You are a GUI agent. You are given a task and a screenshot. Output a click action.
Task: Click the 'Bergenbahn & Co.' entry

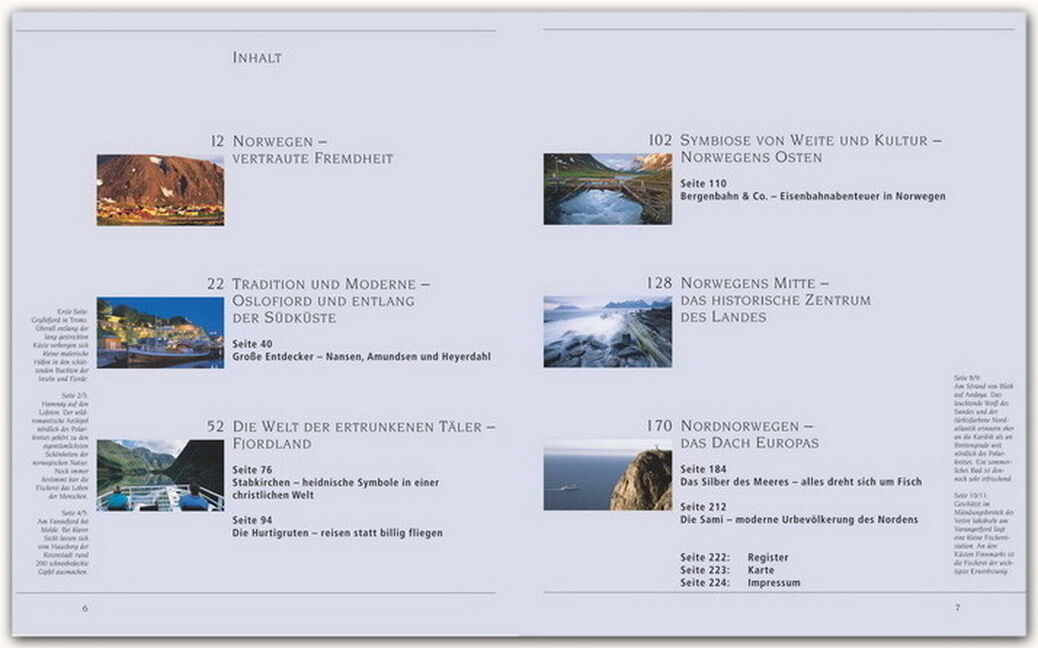pos(812,196)
